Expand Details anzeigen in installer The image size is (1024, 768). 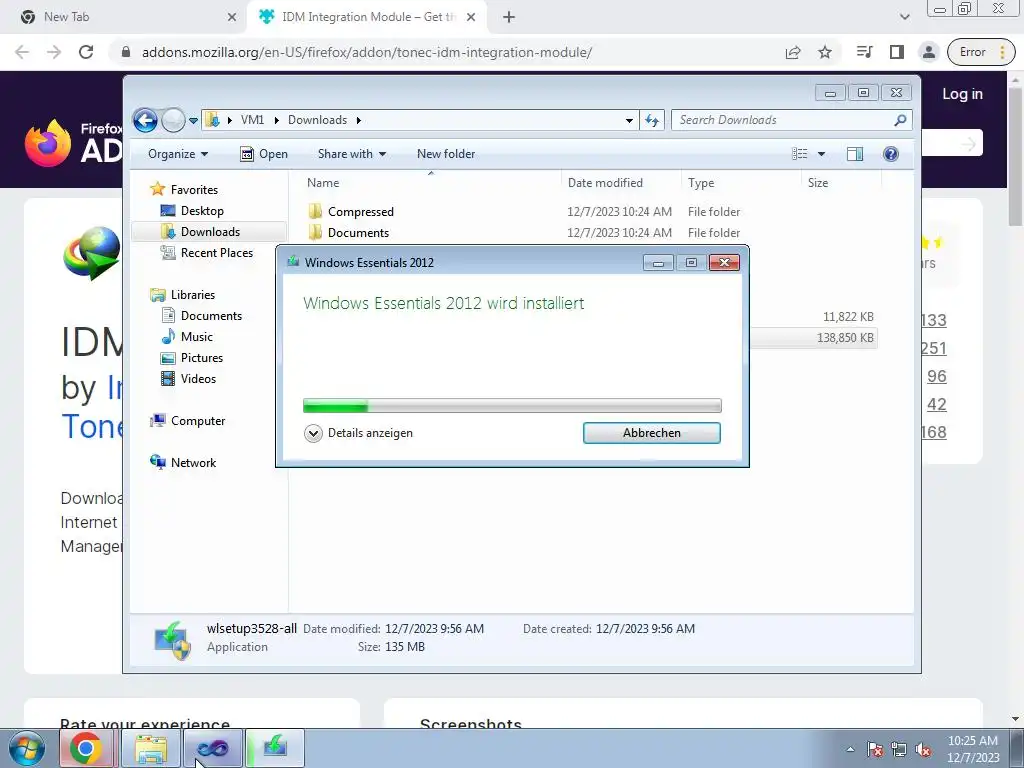359,433
